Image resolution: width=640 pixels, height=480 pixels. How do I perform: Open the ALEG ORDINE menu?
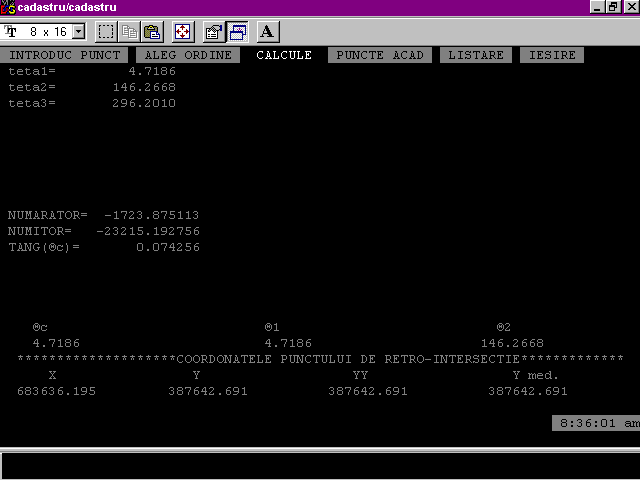point(188,55)
